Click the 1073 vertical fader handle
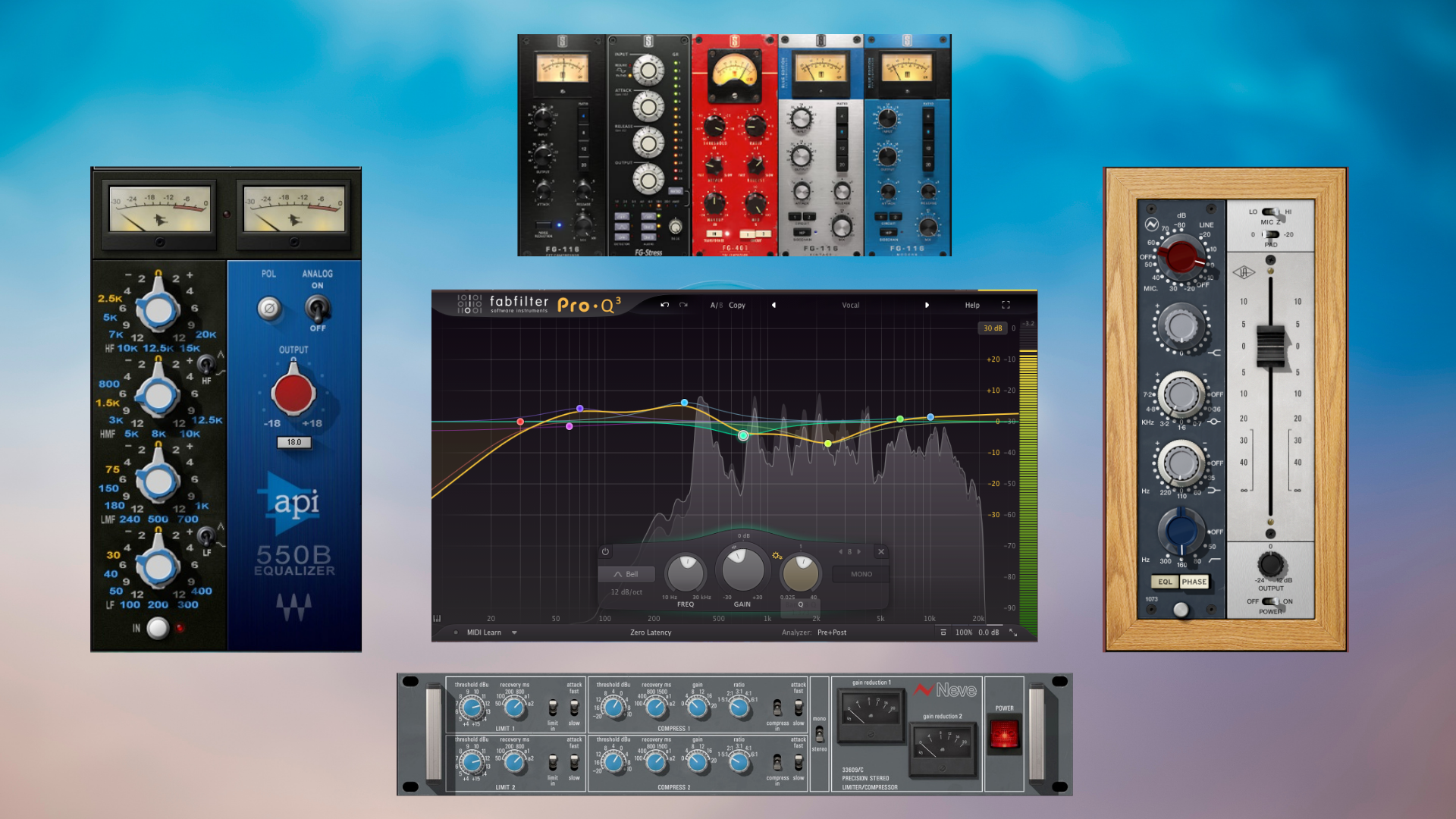This screenshot has height=819, width=1456. tap(1270, 346)
